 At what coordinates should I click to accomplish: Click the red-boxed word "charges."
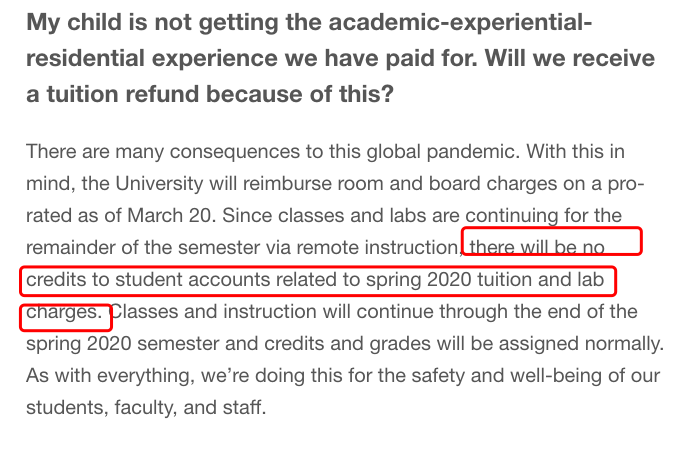[64, 312]
